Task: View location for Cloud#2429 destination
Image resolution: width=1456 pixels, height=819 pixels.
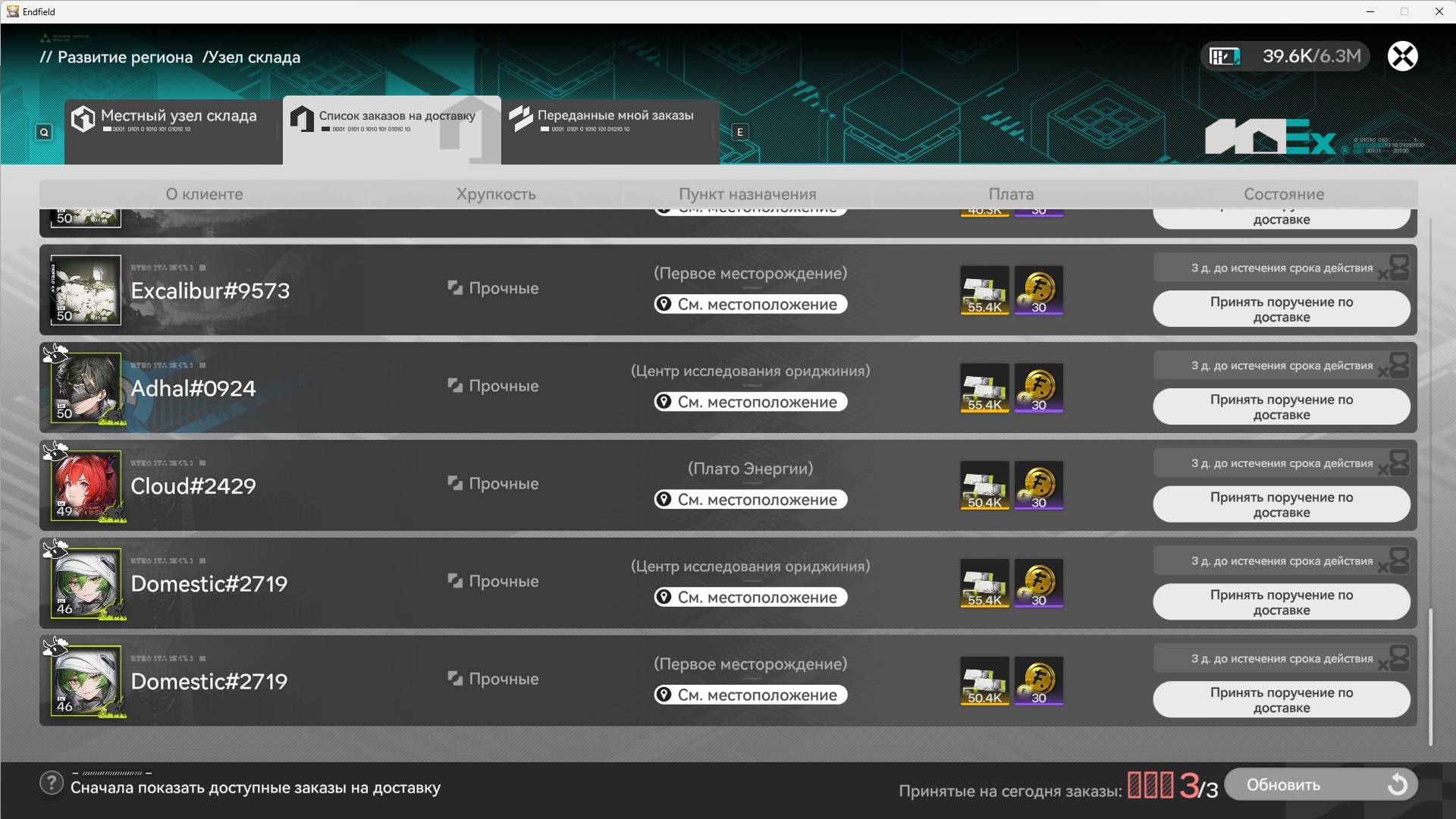Action: [751, 500]
